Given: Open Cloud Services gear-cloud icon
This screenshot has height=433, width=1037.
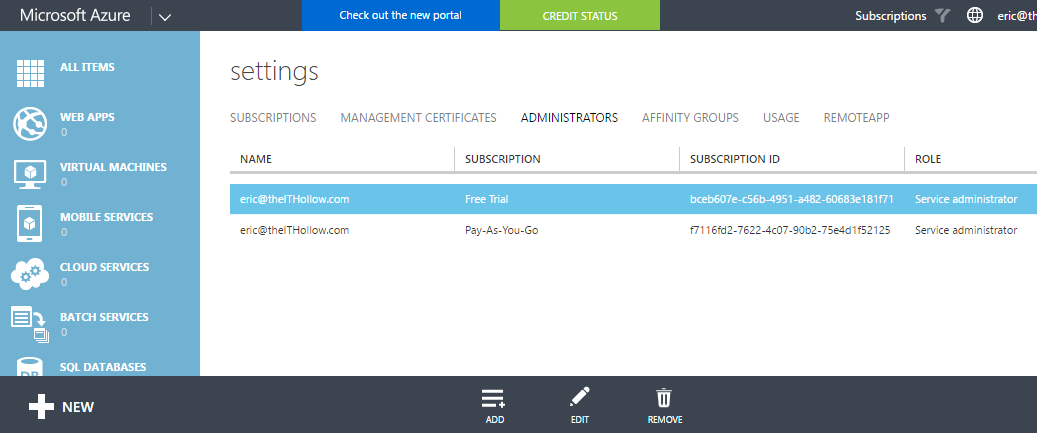Looking at the screenshot, I should 30,274.
